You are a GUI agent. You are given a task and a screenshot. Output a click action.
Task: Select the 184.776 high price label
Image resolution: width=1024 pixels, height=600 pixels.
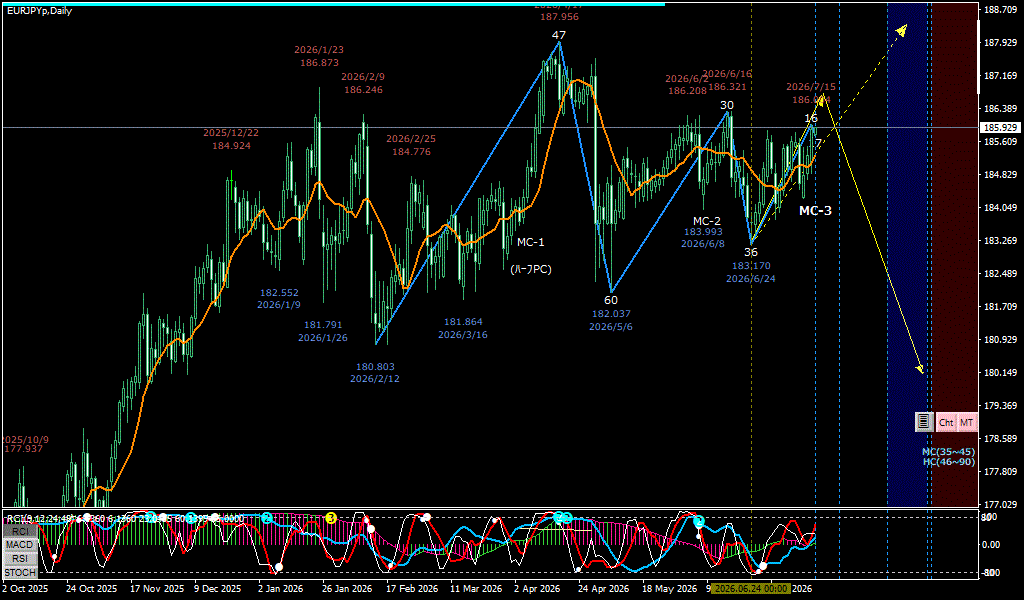[x=411, y=151]
